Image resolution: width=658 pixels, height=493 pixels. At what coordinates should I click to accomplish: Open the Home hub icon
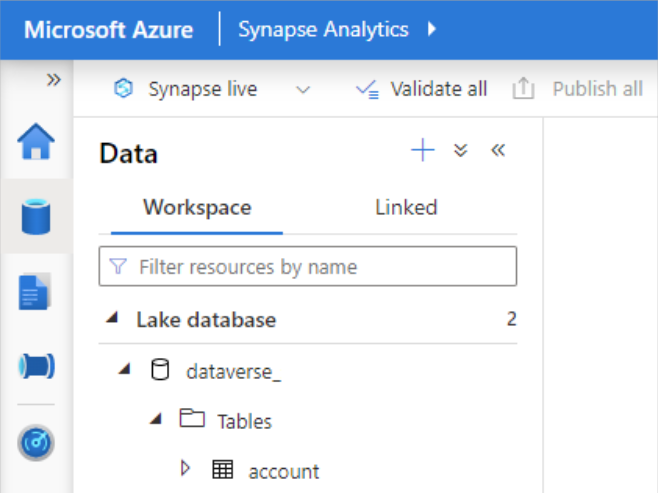point(36,143)
